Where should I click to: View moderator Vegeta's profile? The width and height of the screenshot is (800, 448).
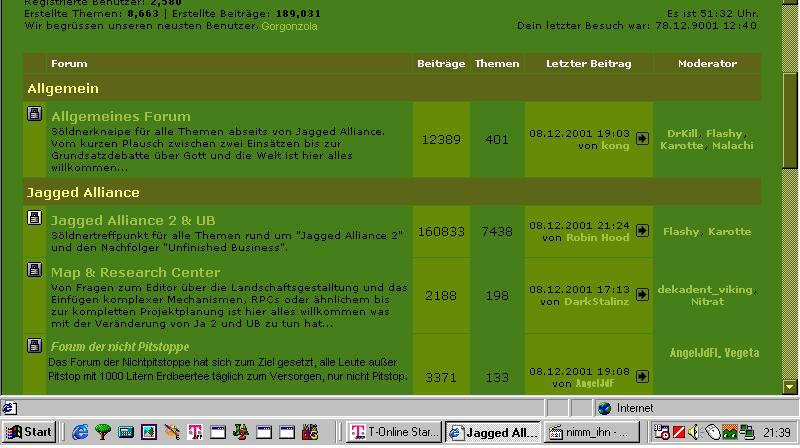tap(741, 353)
